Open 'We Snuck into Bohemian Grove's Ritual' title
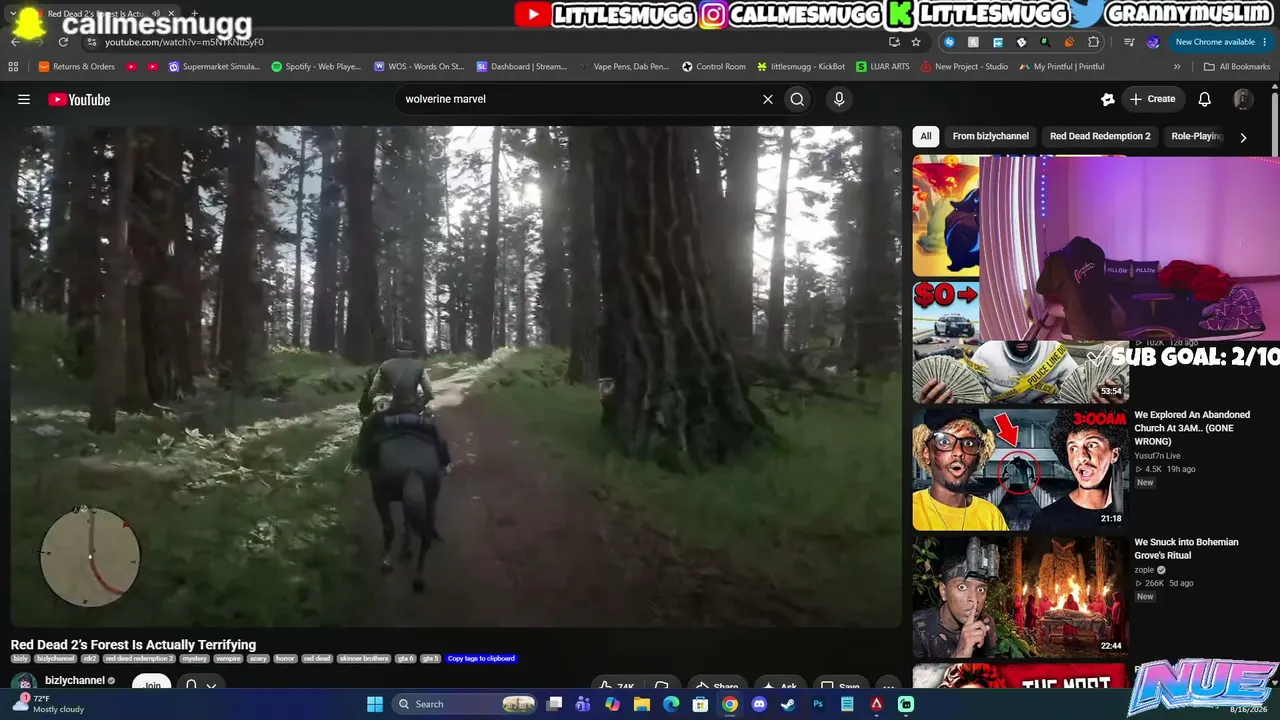 [x=1186, y=549]
